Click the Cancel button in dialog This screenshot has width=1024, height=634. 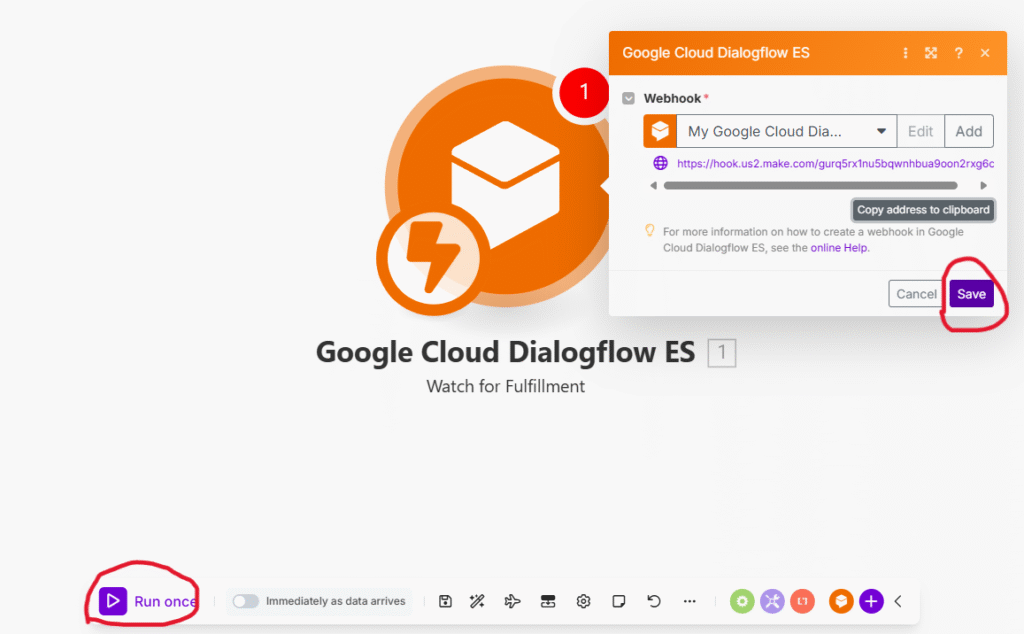click(916, 294)
